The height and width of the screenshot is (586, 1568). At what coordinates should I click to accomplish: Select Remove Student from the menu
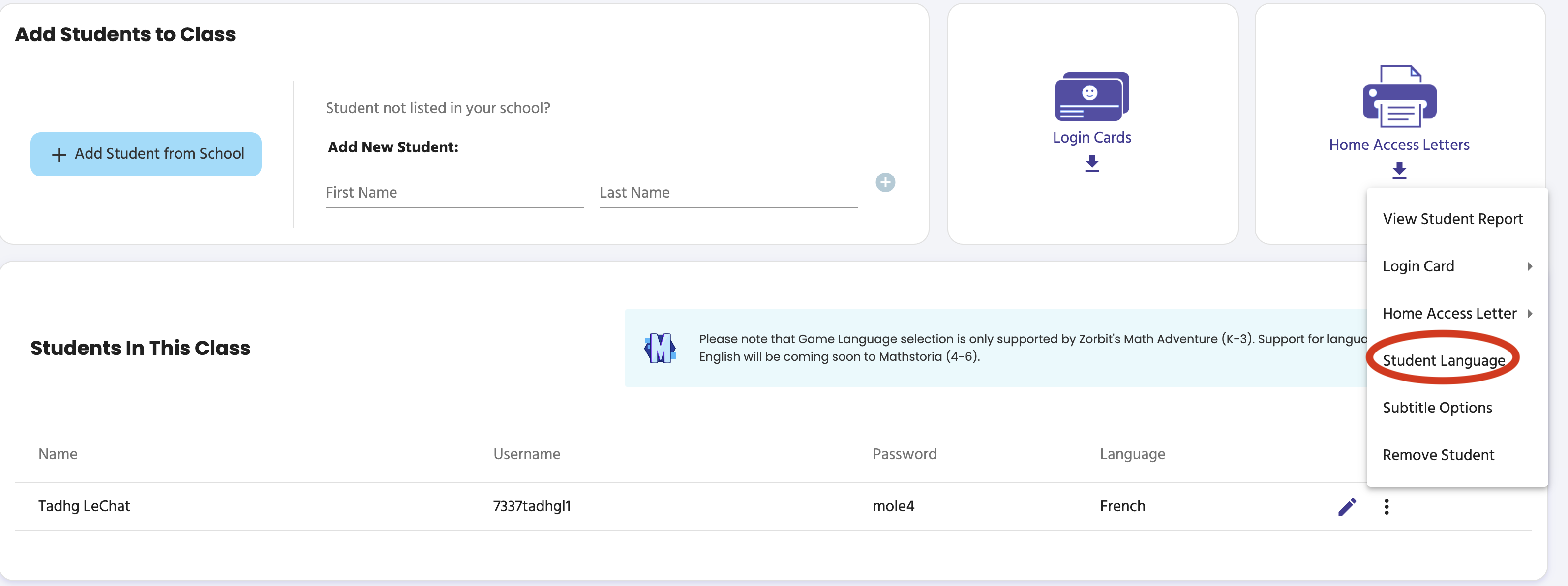[1438, 455]
